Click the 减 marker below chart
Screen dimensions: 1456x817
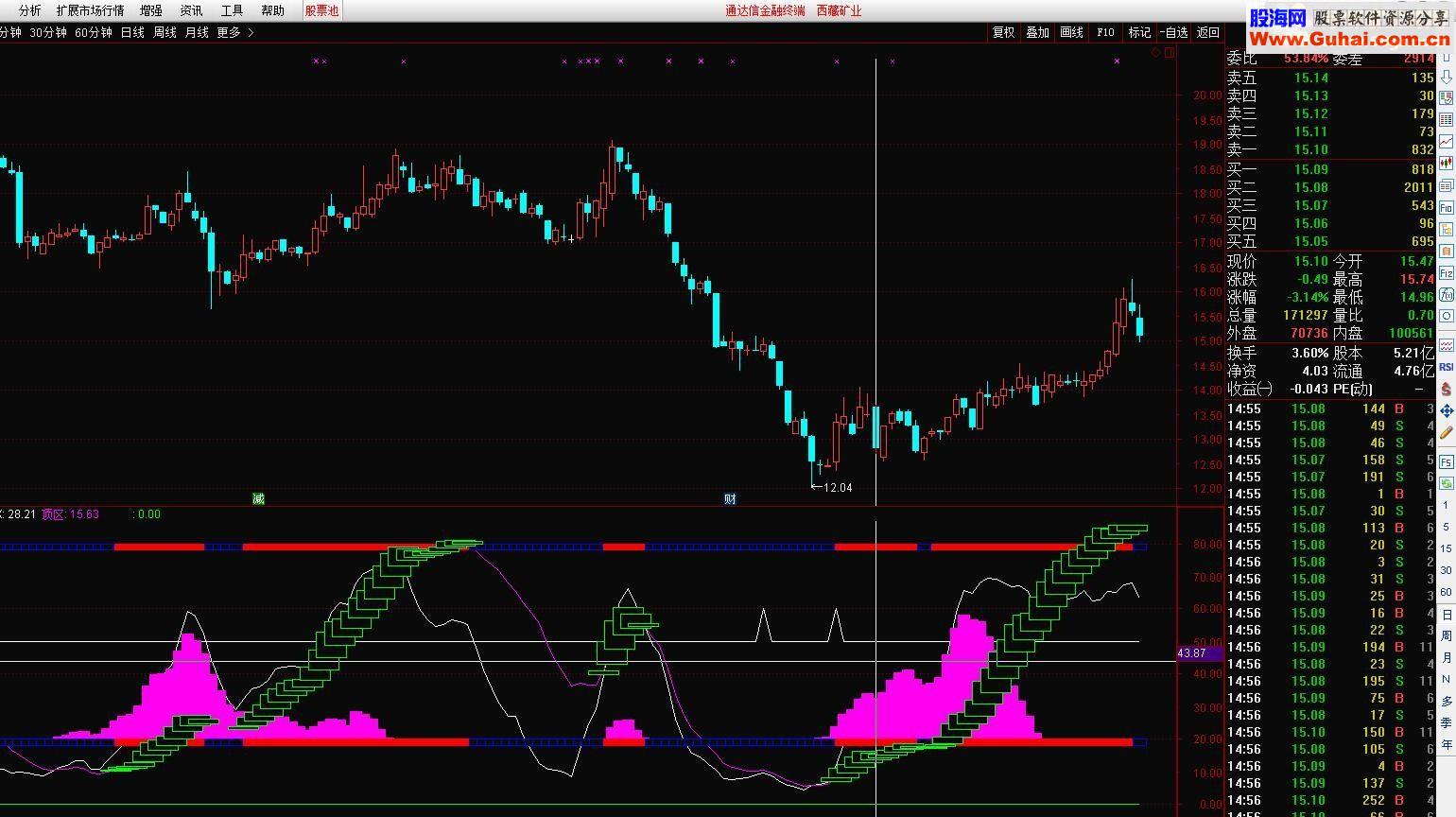[258, 498]
